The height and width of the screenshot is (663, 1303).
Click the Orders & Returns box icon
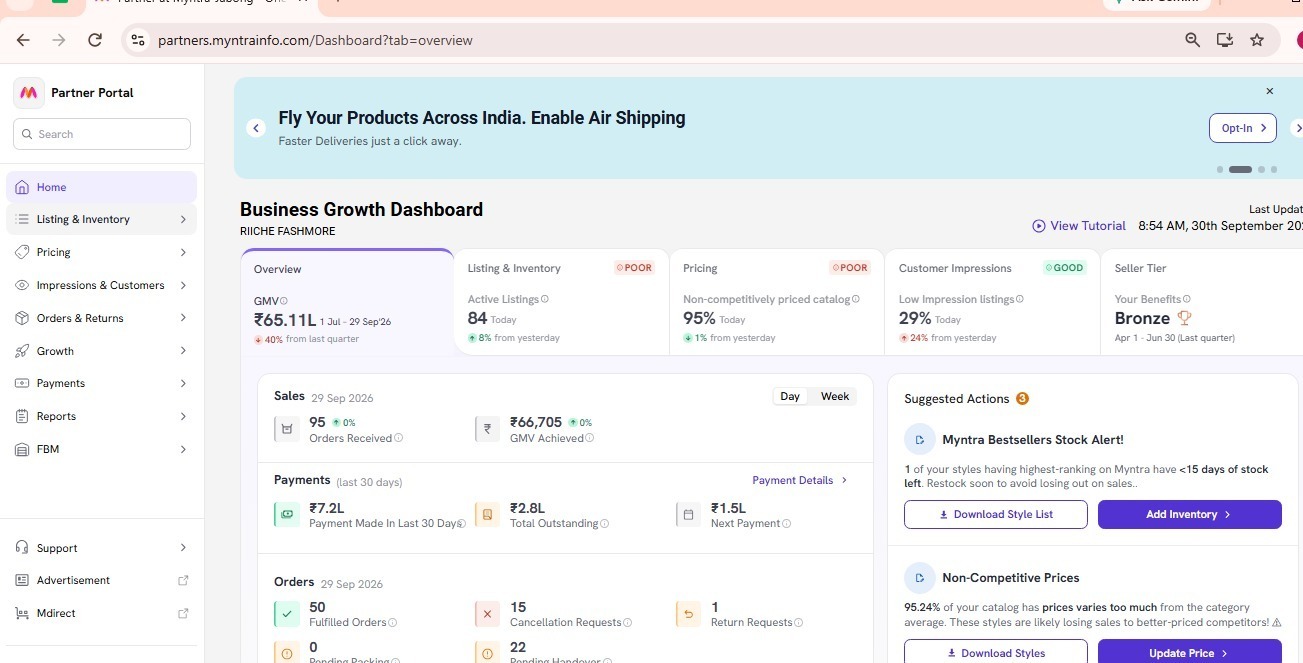pos(22,318)
